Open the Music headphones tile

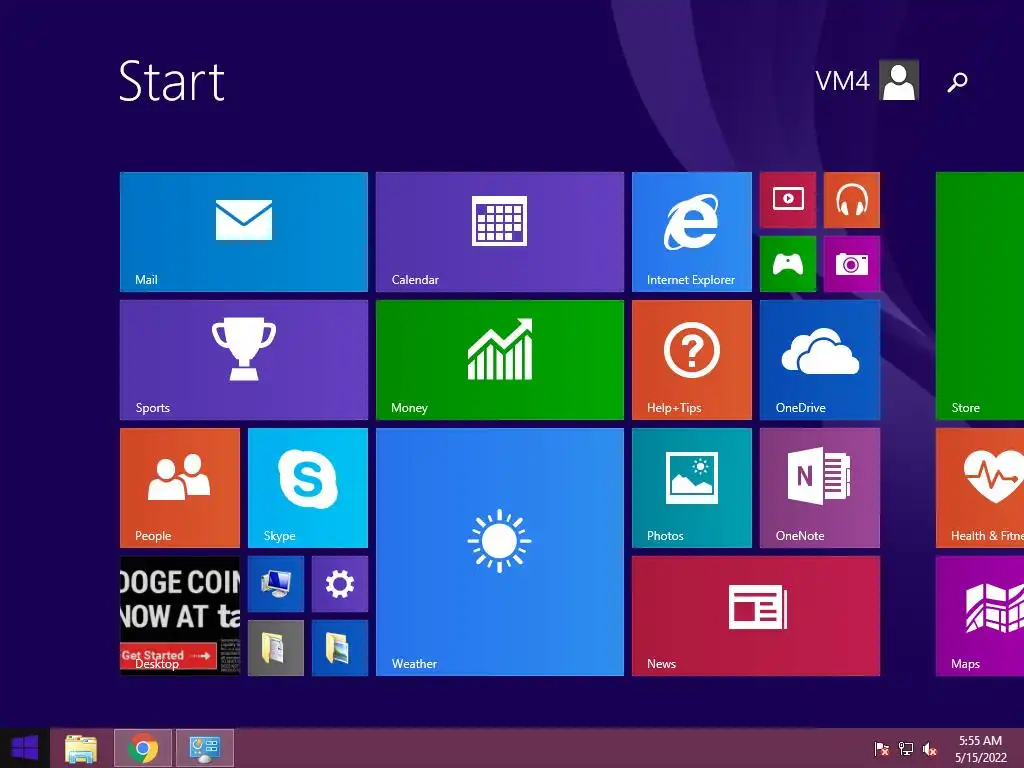(852, 200)
